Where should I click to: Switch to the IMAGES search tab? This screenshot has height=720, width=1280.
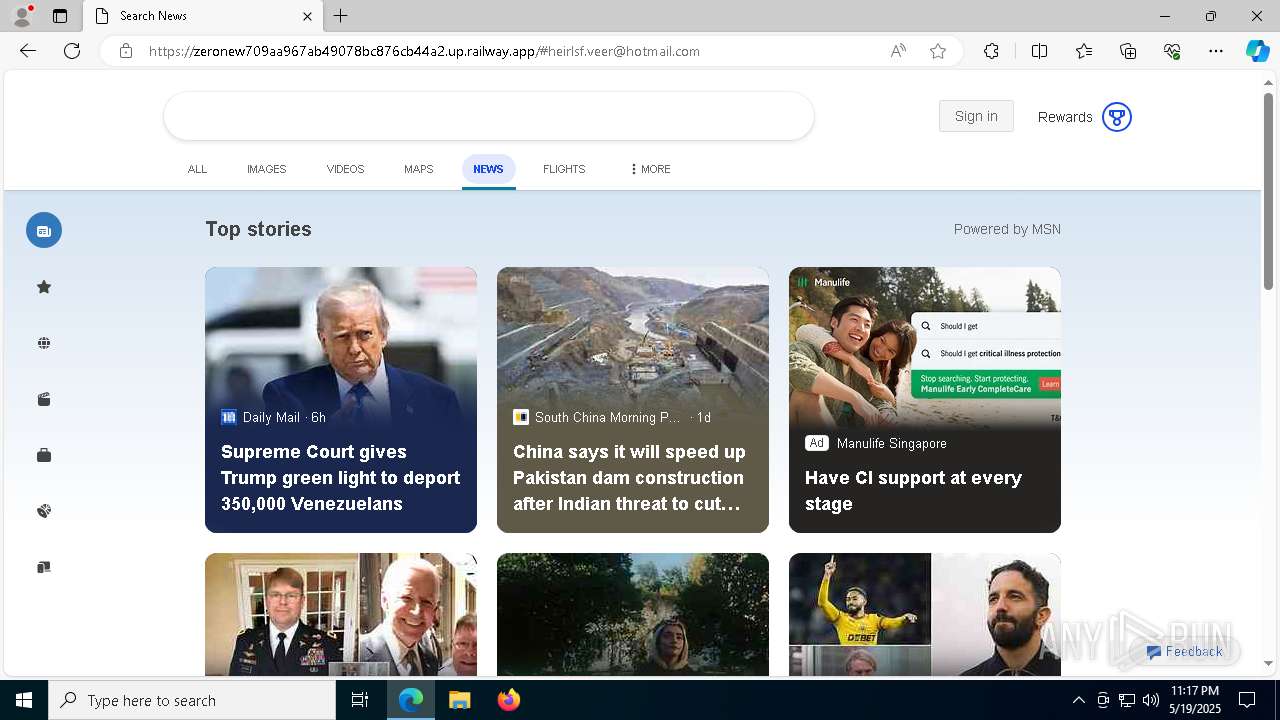click(x=267, y=169)
